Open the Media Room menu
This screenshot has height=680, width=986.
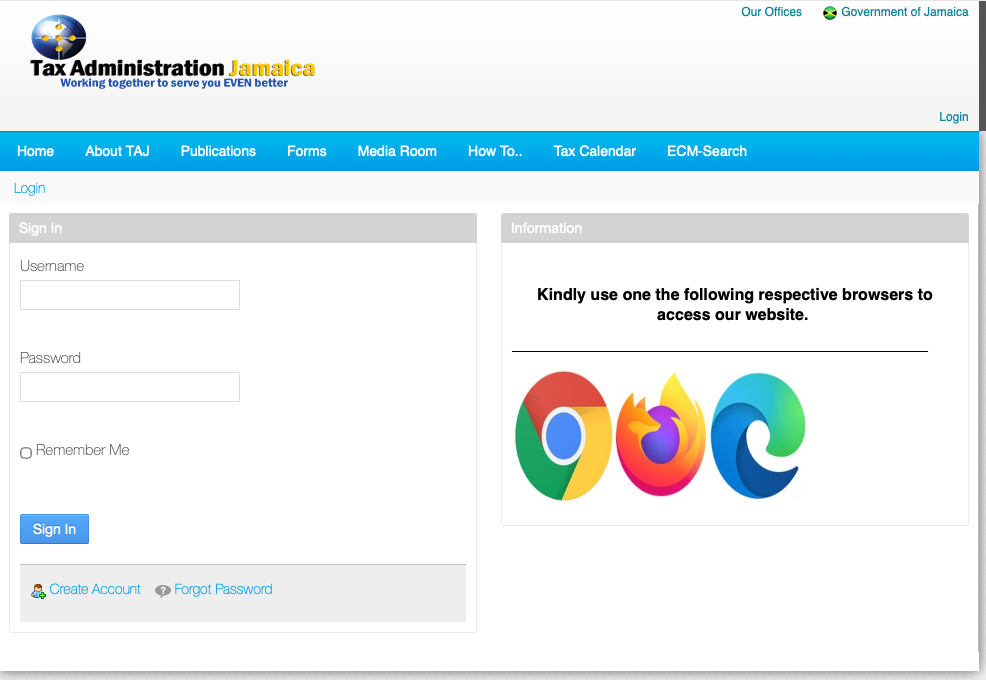[397, 151]
